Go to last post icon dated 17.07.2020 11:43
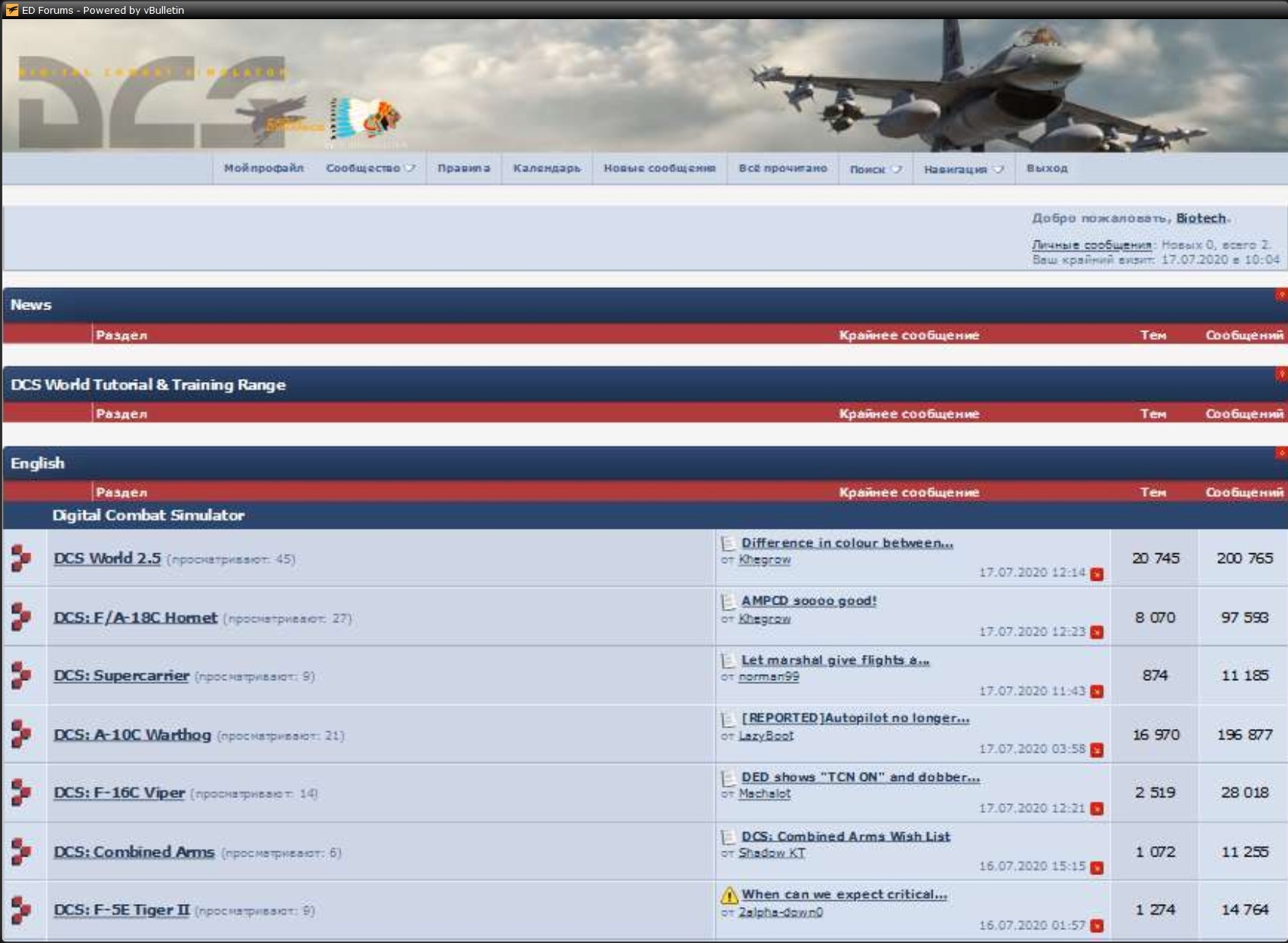 pyautogui.click(x=1097, y=692)
